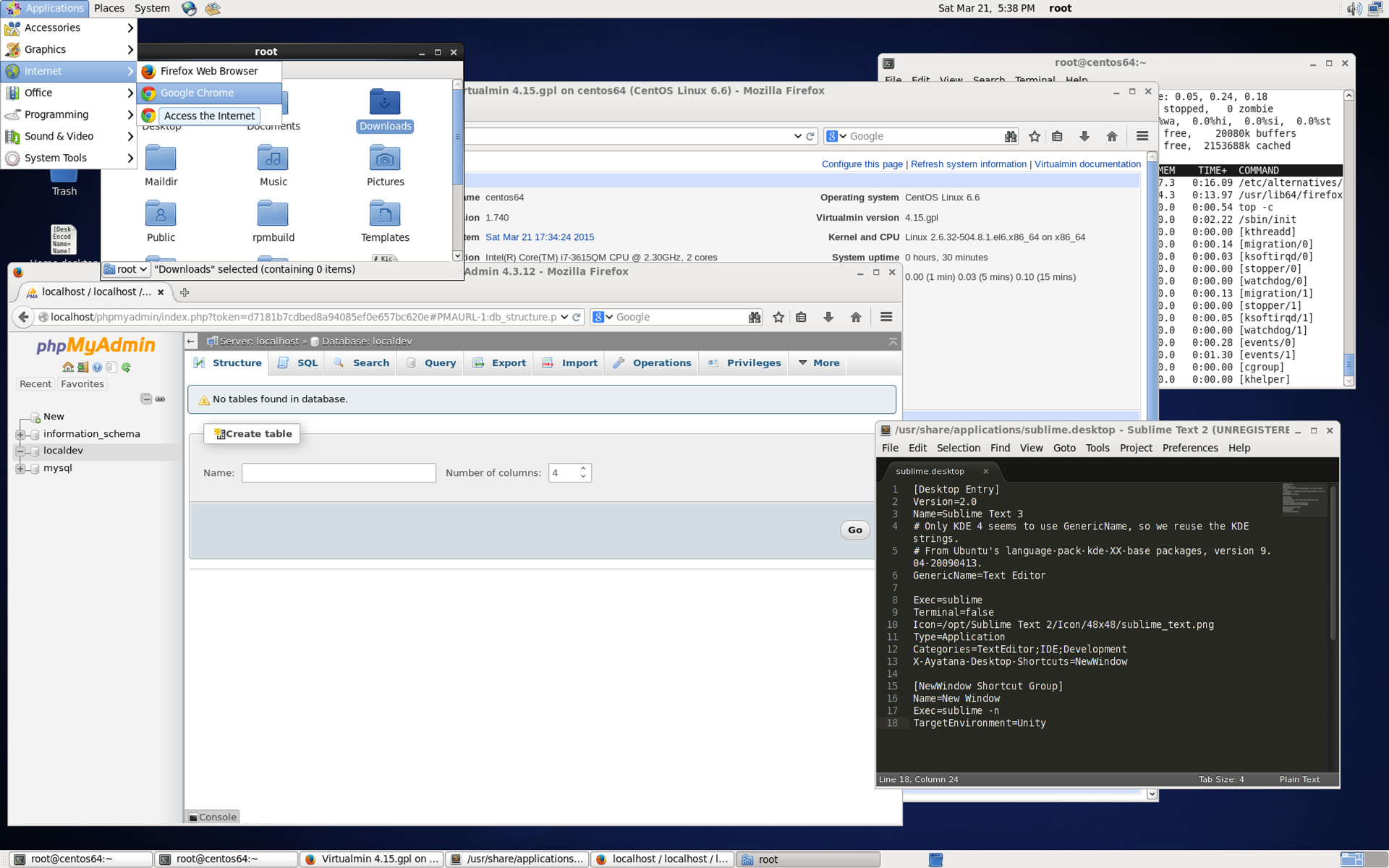
Task: Click the volume icon in the top panel
Action: click(1353, 9)
